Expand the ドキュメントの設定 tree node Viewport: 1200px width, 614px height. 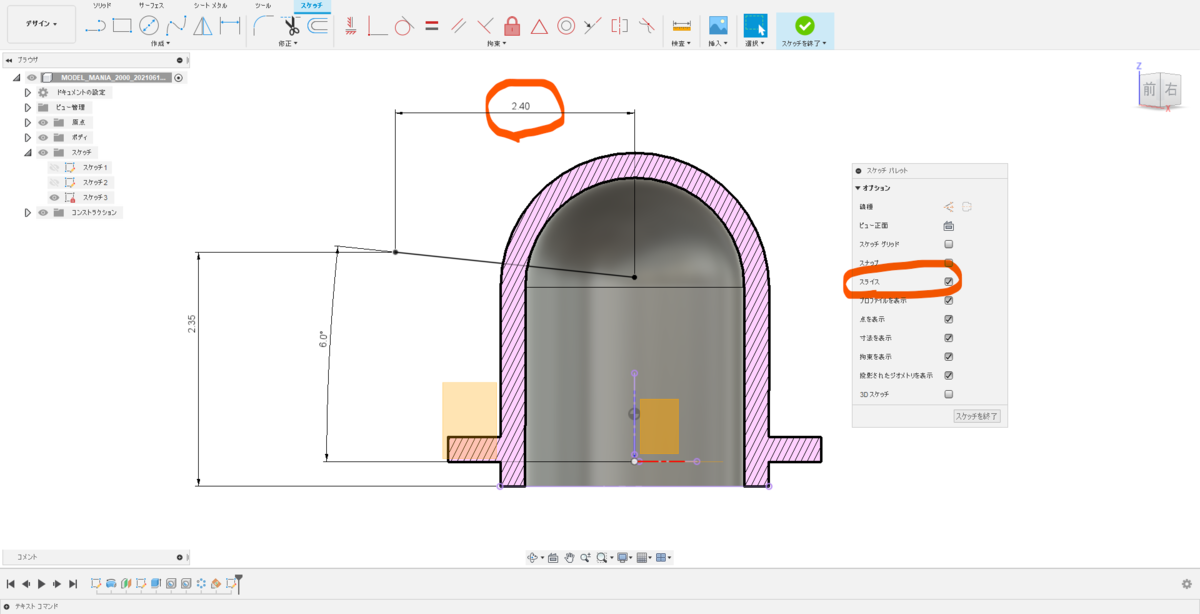(x=28, y=92)
